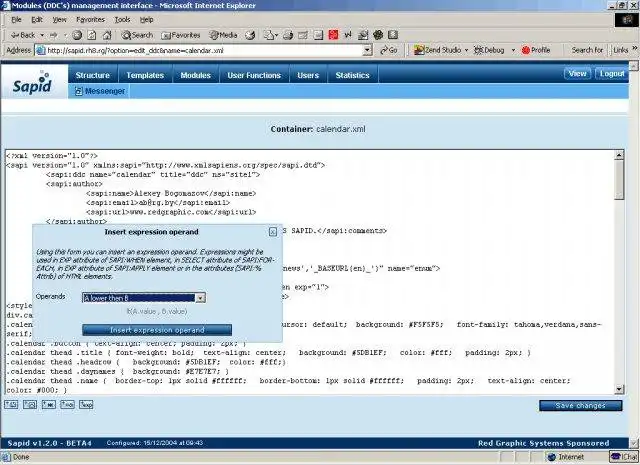Screen dimensions: 640x465
Task: Open the Templates tab
Action: 145,75
